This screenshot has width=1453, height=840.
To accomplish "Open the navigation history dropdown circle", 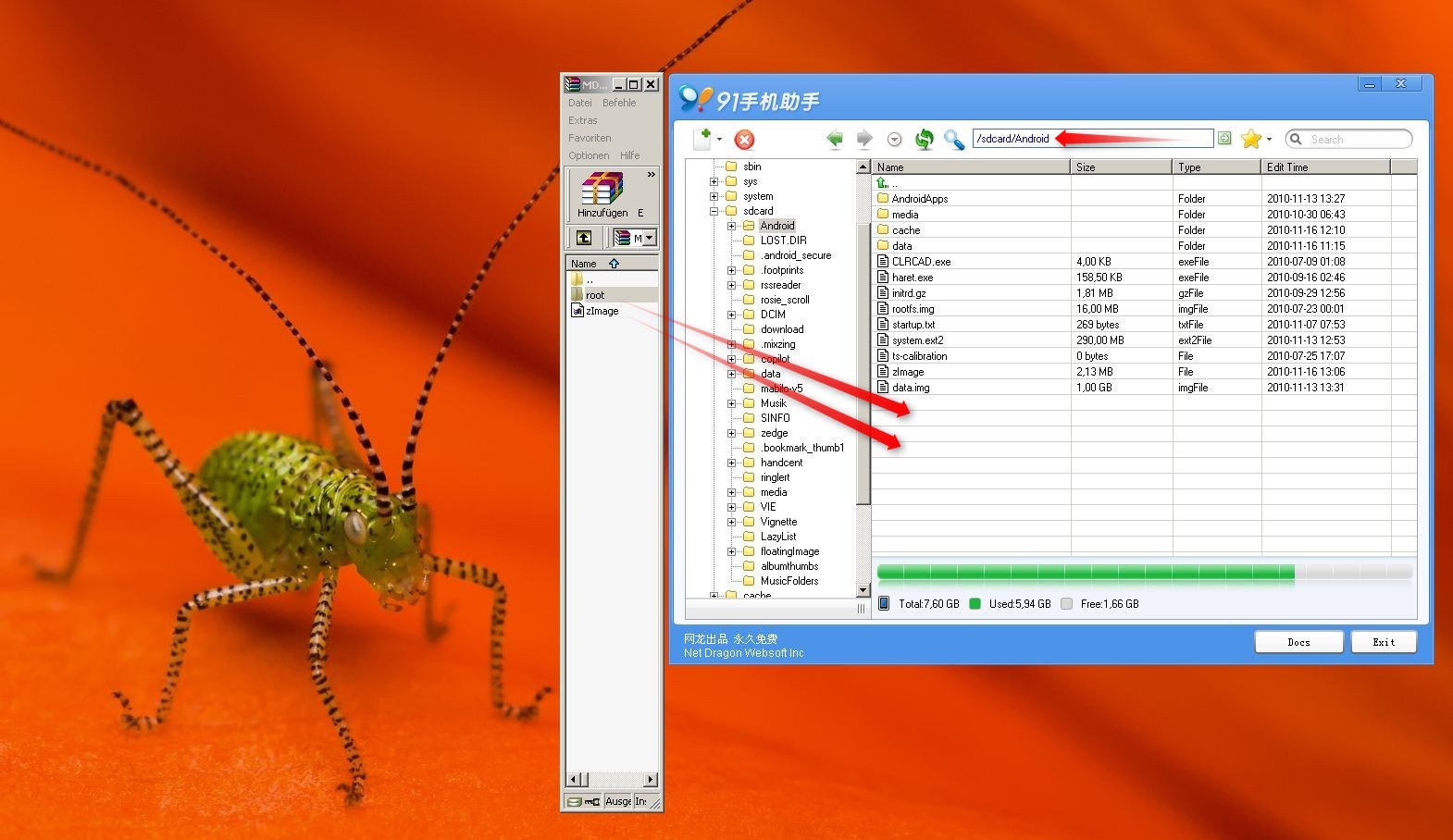I will pyautogui.click(x=894, y=140).
